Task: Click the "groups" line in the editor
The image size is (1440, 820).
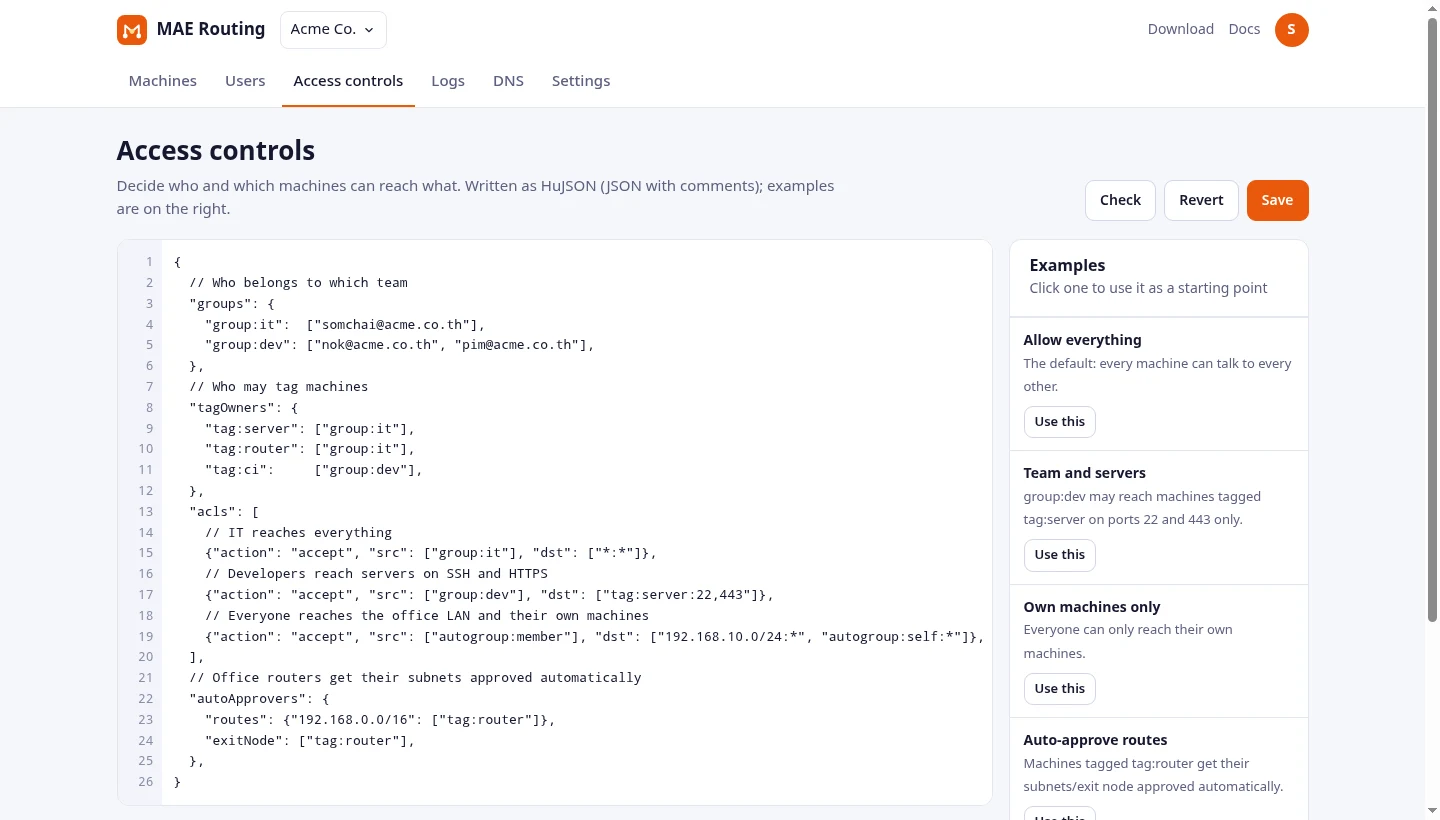Action: tap(232, 304)
